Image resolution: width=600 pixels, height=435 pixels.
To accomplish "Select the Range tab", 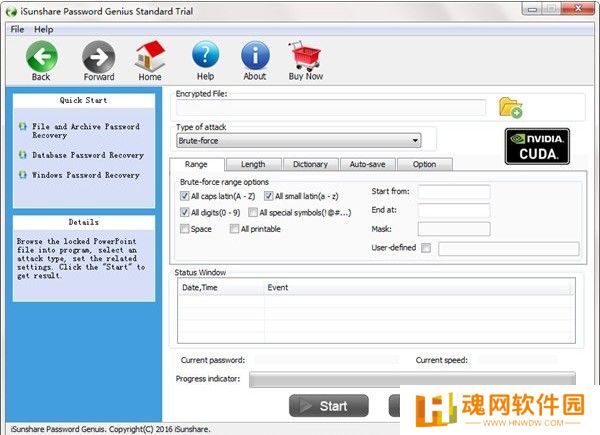I will tap(196, 164).
